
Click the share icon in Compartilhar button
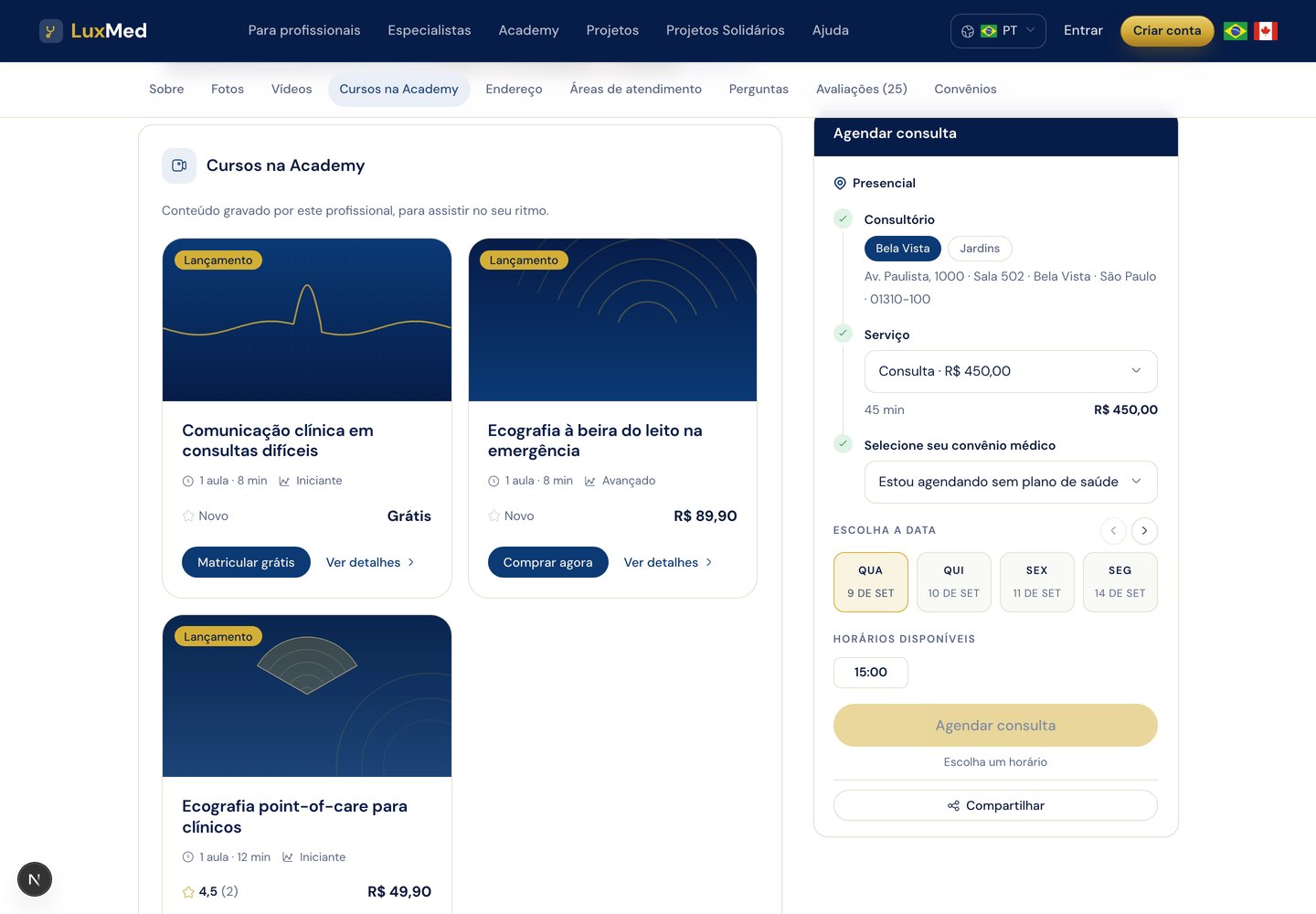pos(953,805)
